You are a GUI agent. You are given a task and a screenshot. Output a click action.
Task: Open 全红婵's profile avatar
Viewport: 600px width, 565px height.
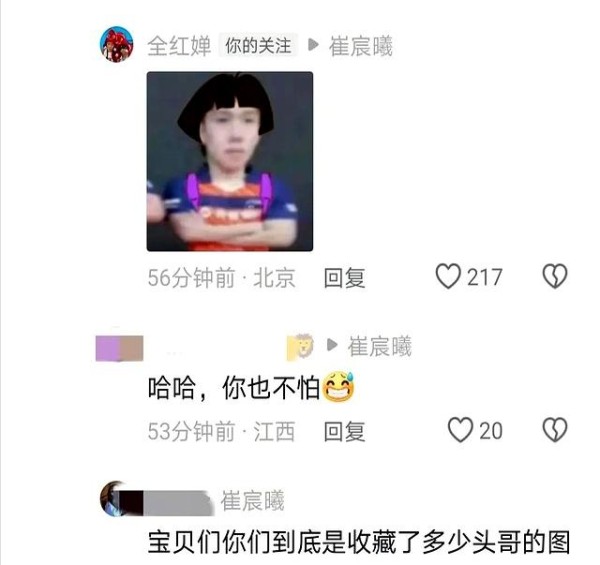coord(117,44)
